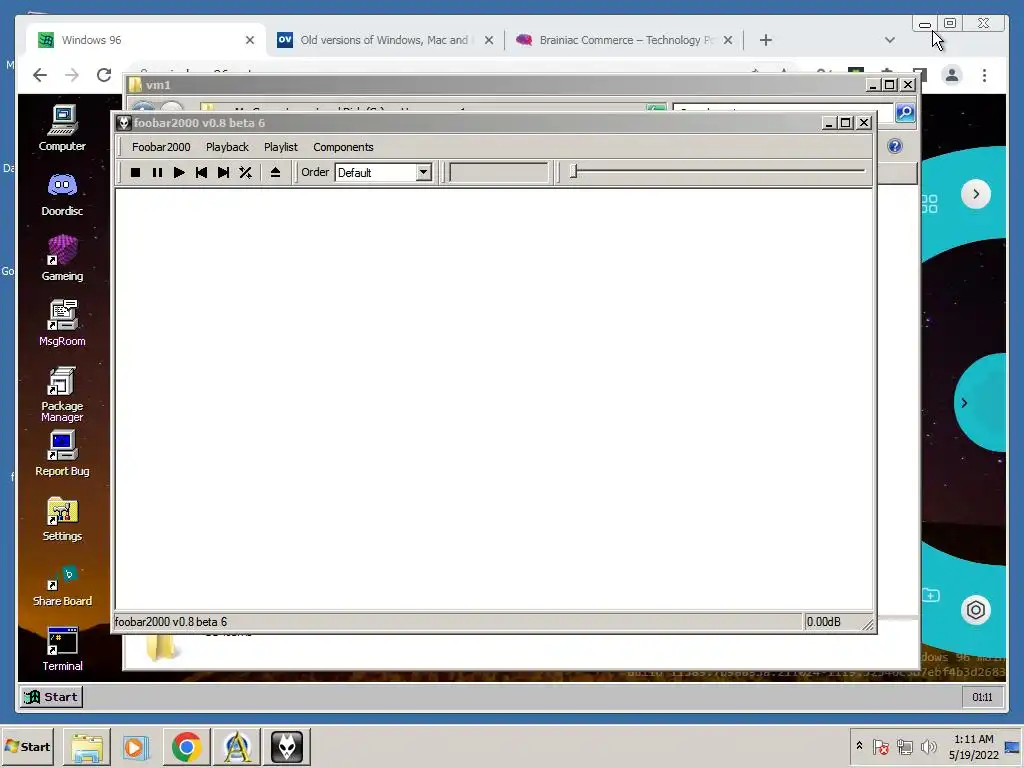This screenshot has height=768, width=1024.
Task: Switch to the Brainiac Commerce tab
Action: pyautogui.click(x=624, y=40)
